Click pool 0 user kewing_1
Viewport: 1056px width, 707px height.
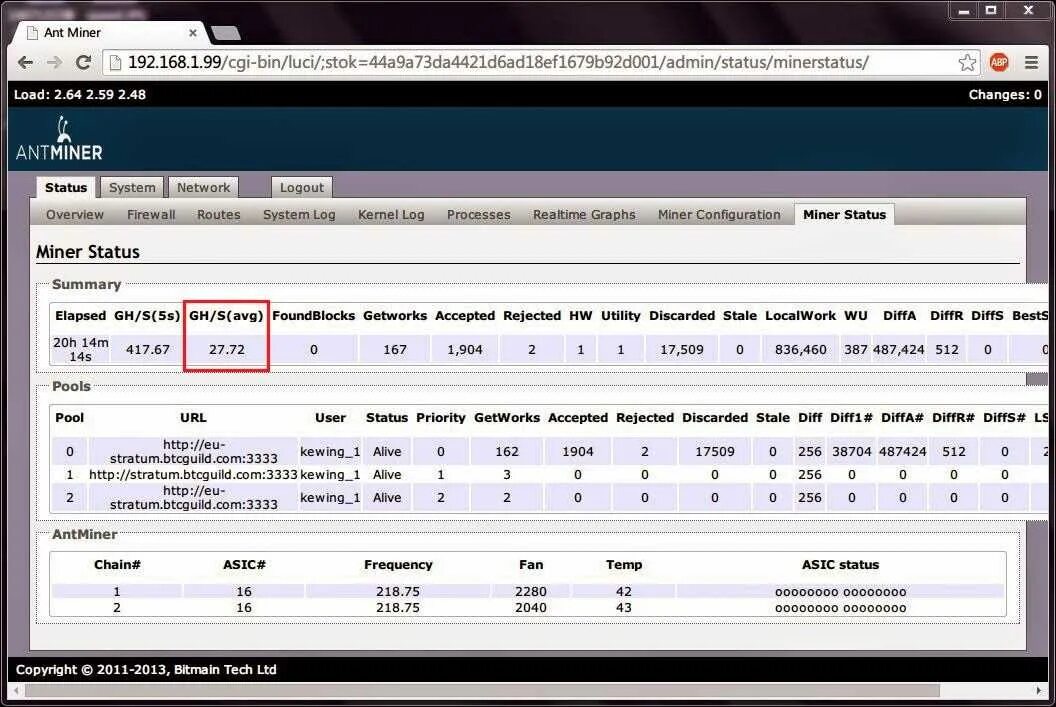coord(330,452)
